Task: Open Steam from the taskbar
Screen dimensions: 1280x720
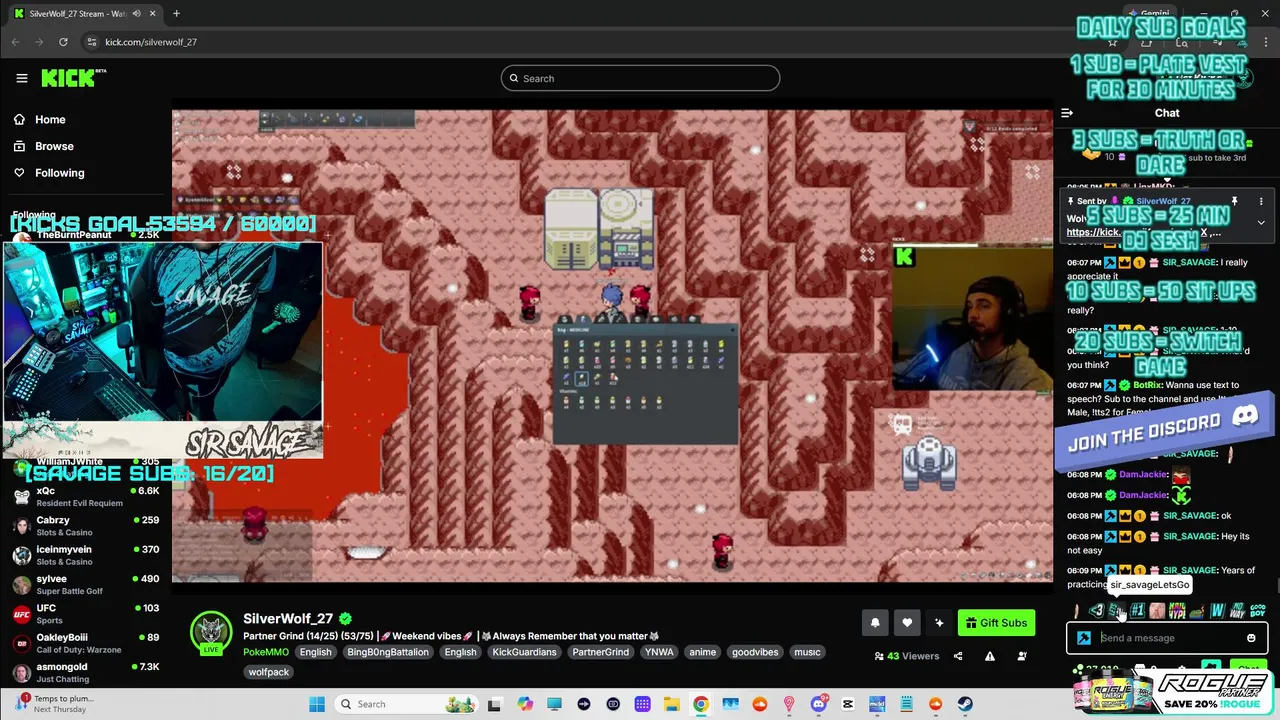Action: [x=965, y=704]
